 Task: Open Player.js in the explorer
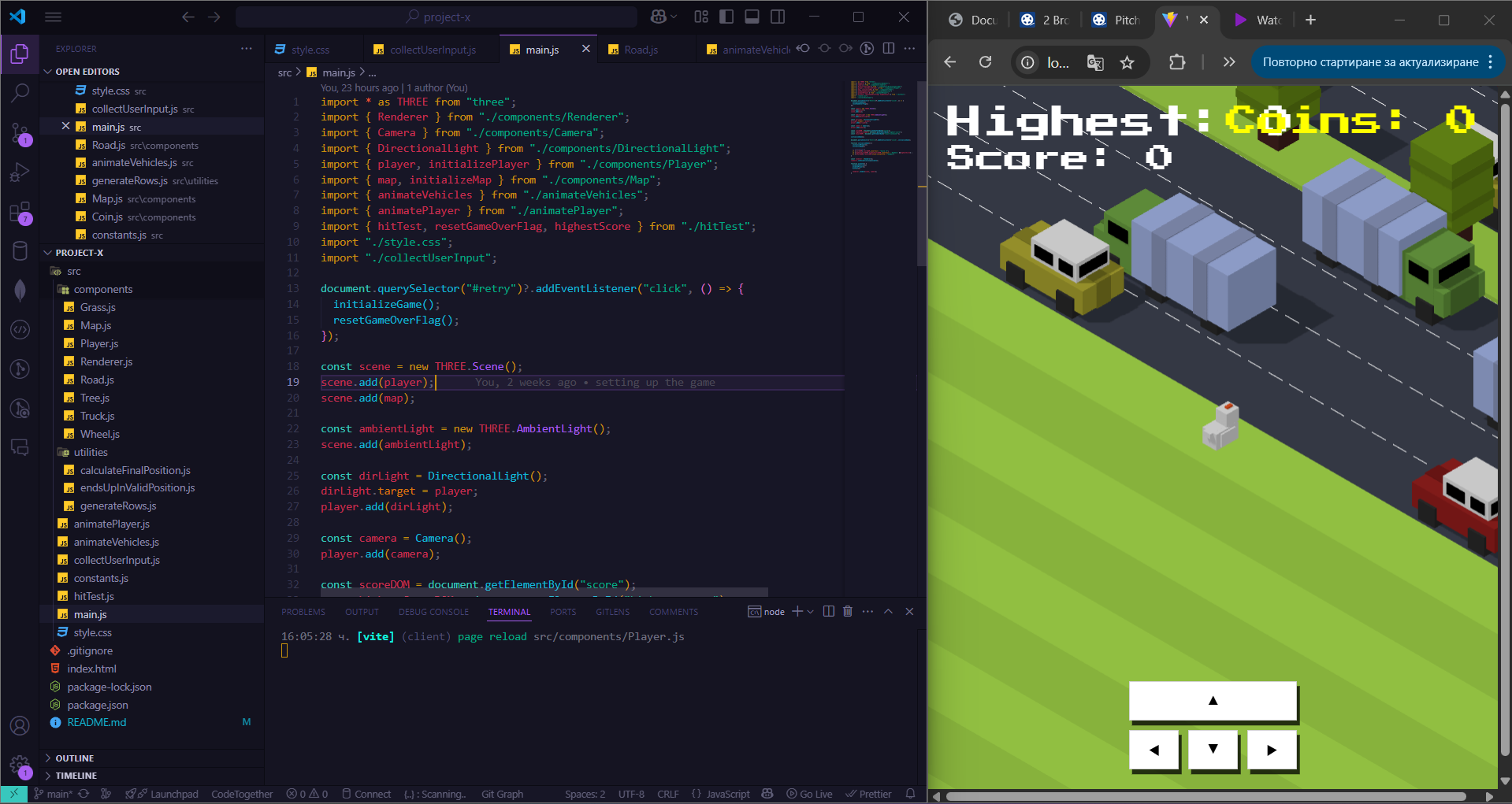[99, 343]
